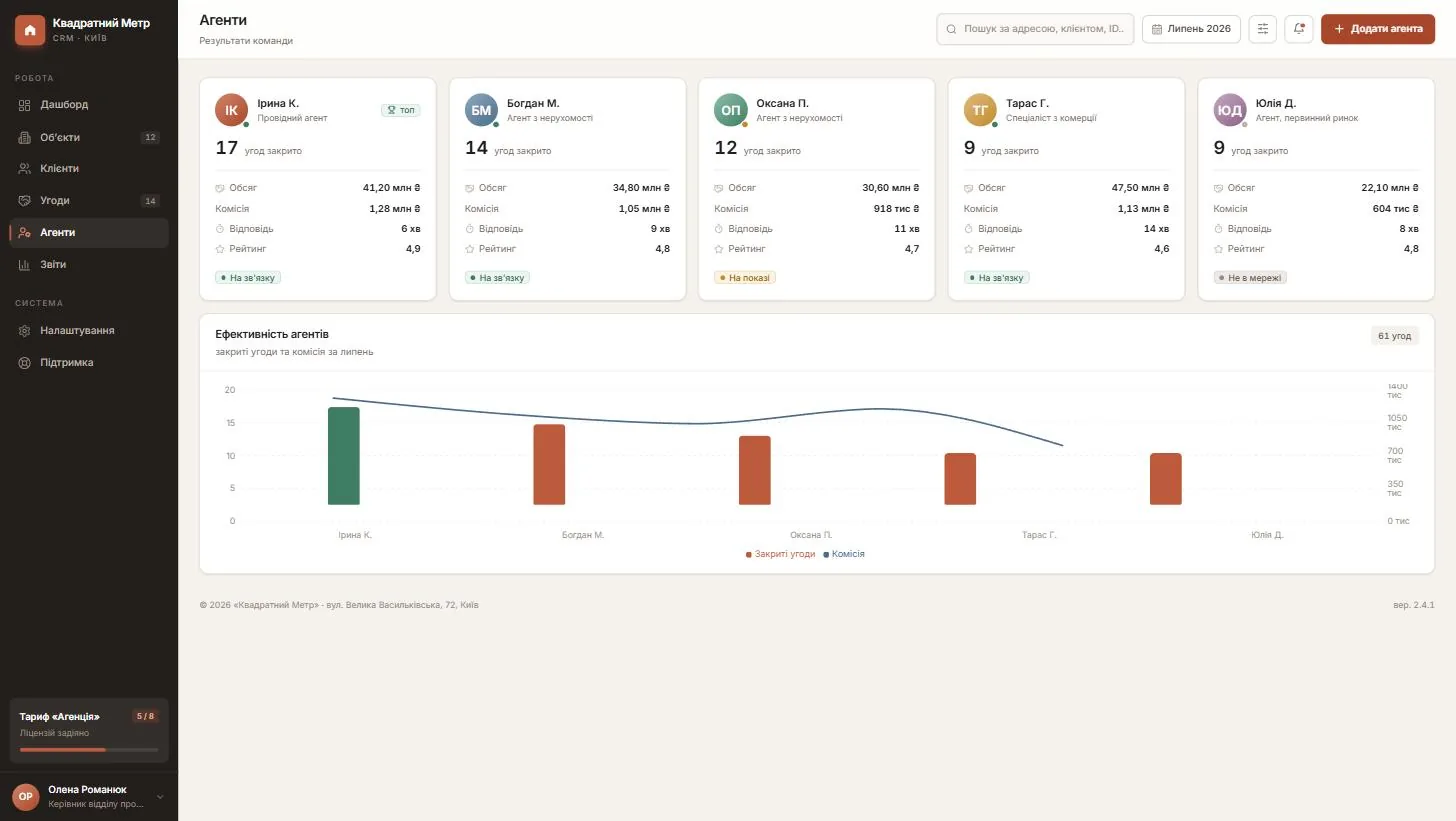The width and height of the screenshot is (1456, 821).
Task: Click Рейтинг star icon on Богдан М. card
Action: point(470,249)
